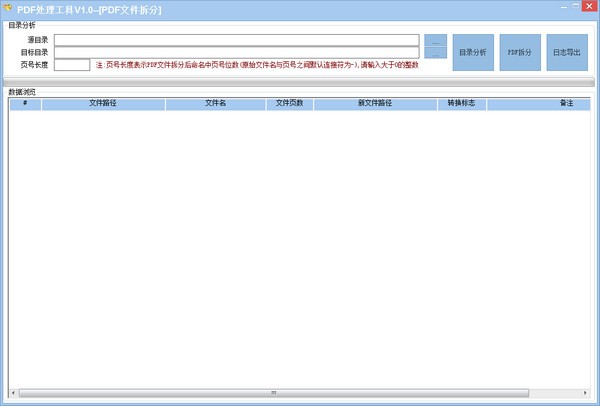600x406 pixels.
Task: Focus the 源目录 text field
Action: (x=236, y=40)
